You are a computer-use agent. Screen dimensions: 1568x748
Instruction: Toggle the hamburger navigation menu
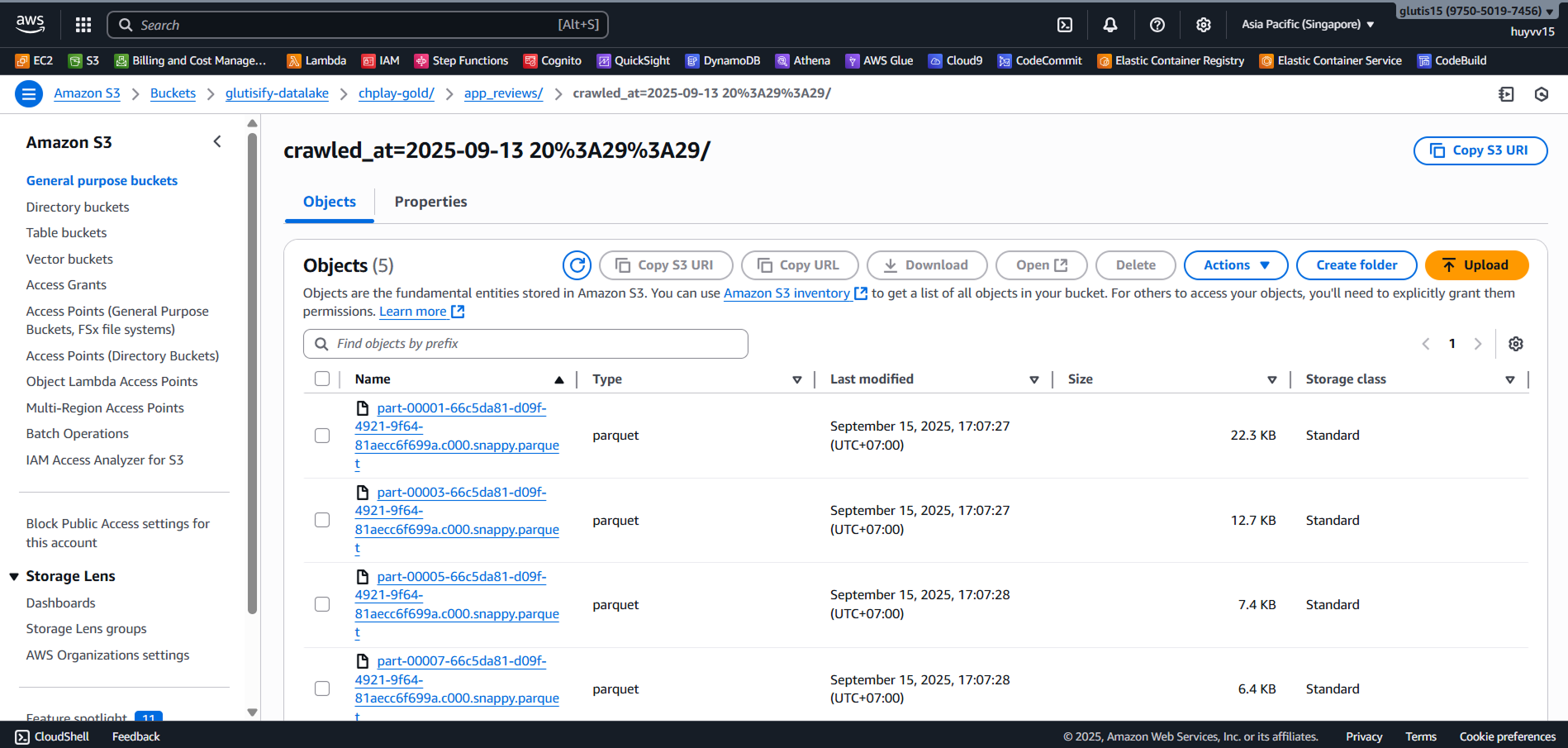coord(29,94)
